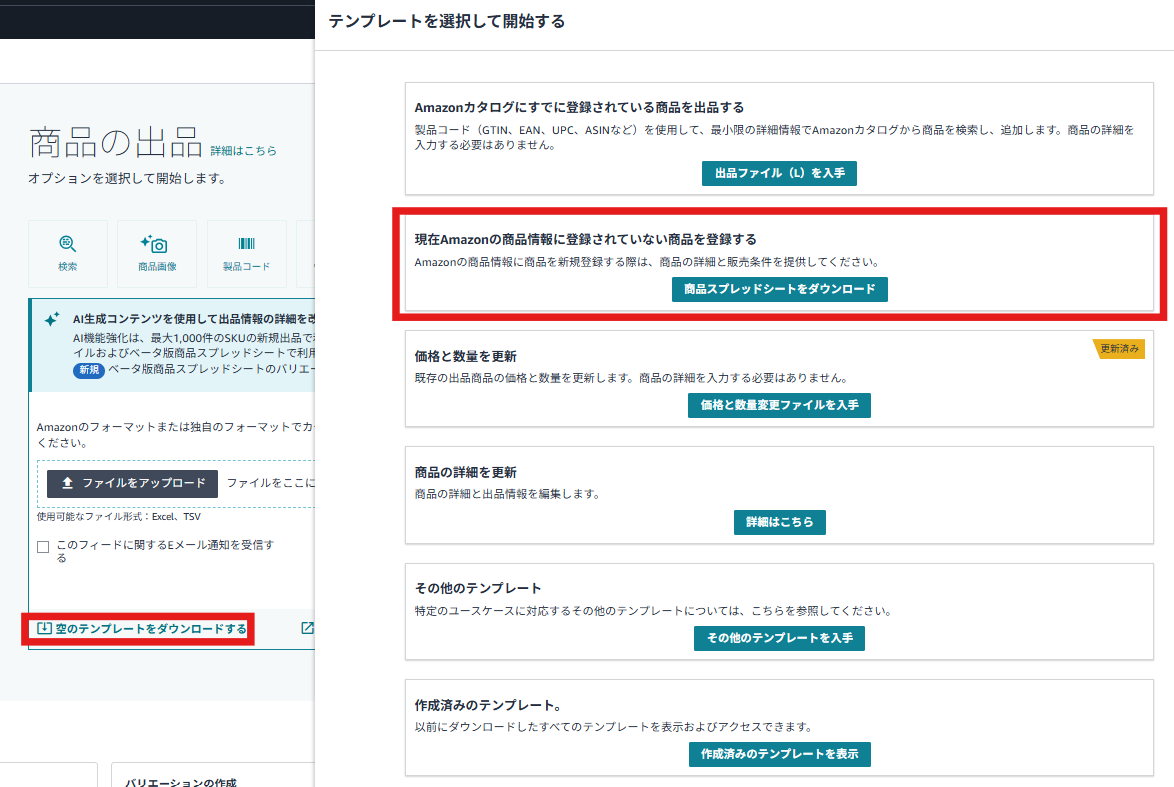This screenshot has height=787, width=1174.
Task: Click 空のテンプレートをダウンロードする link
Action: coord(151,629)
